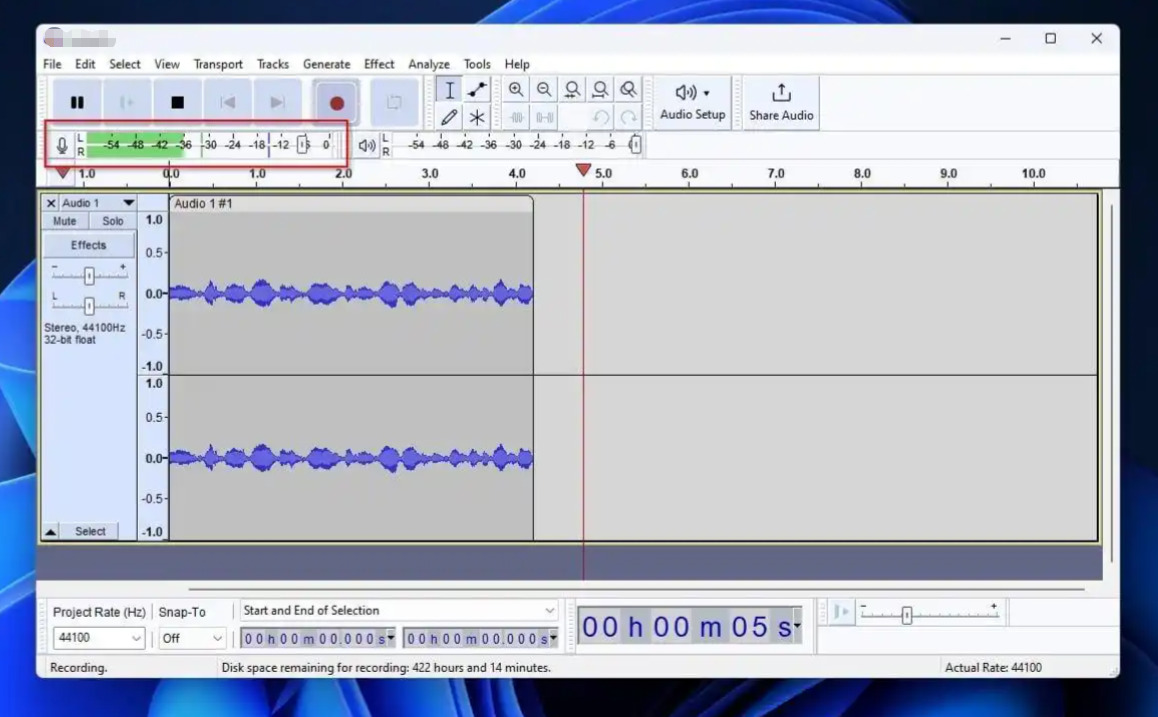Viewport: 1158px width, 717px height.
Task: Toggle the Loop button
Action: [394, 102]
